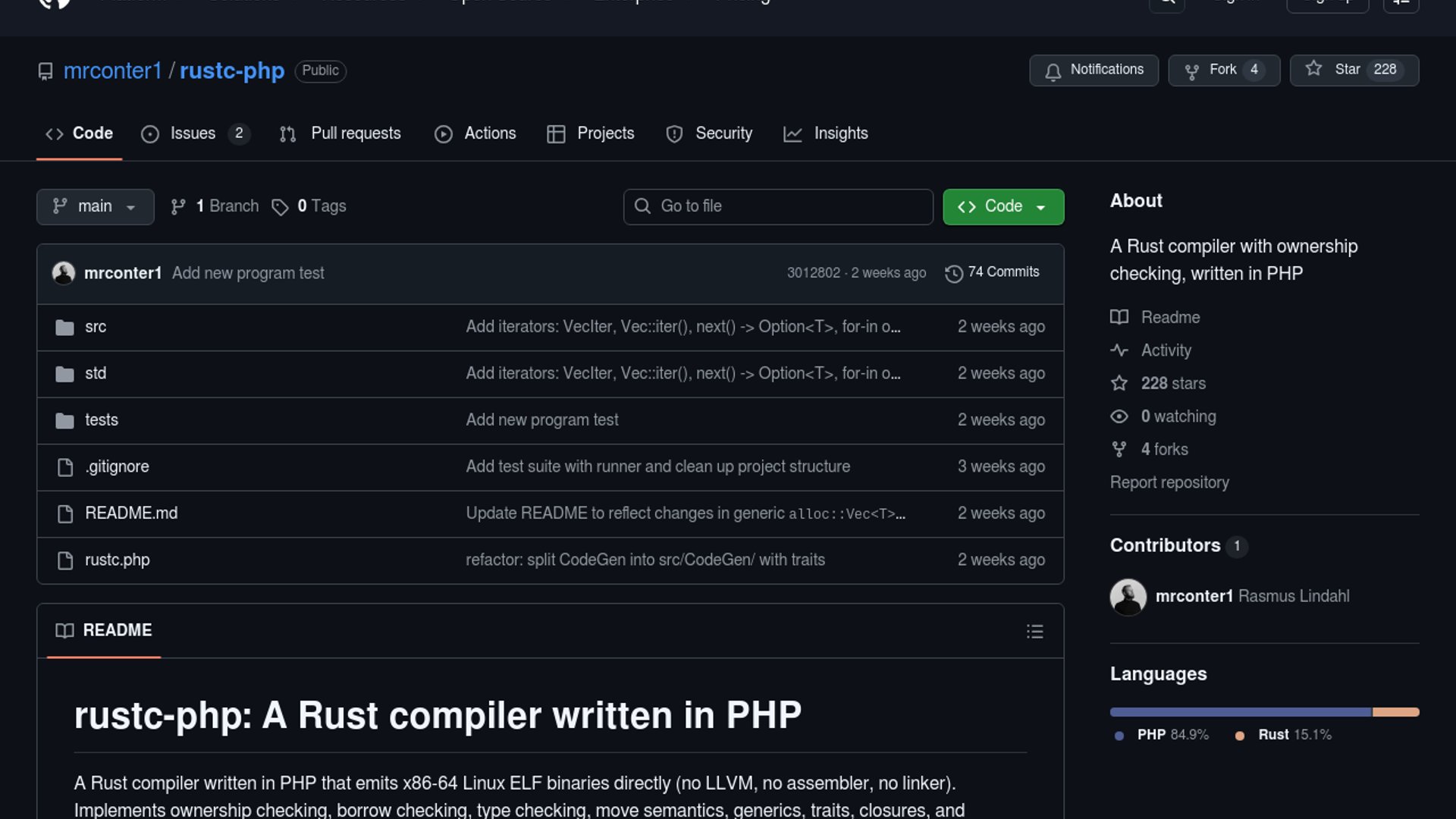Viewport: 1456px width, 819px height.
Task: Click the PHP segment of the language bar
Action: pyautogui.click(x=1240, y=712)
